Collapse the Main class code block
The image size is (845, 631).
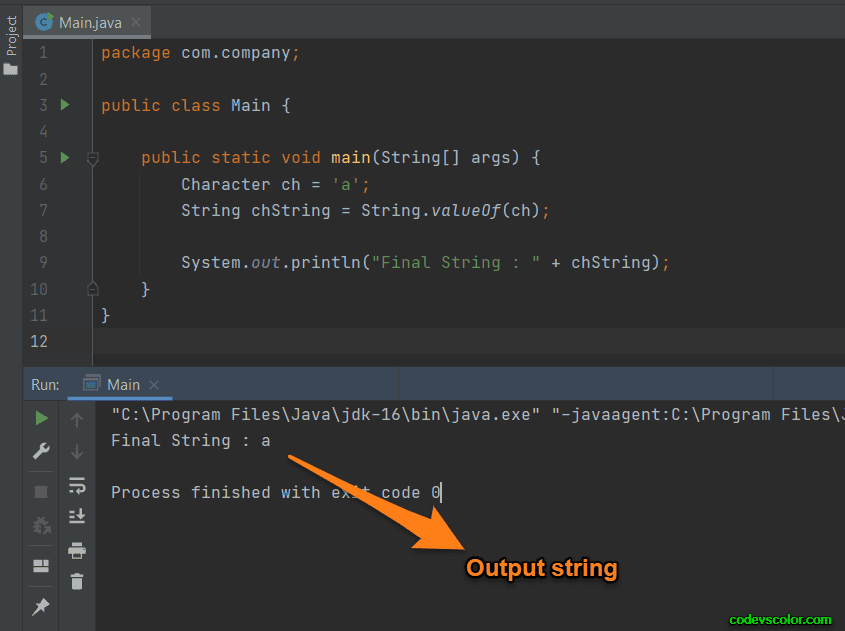(x=92, y=105)
